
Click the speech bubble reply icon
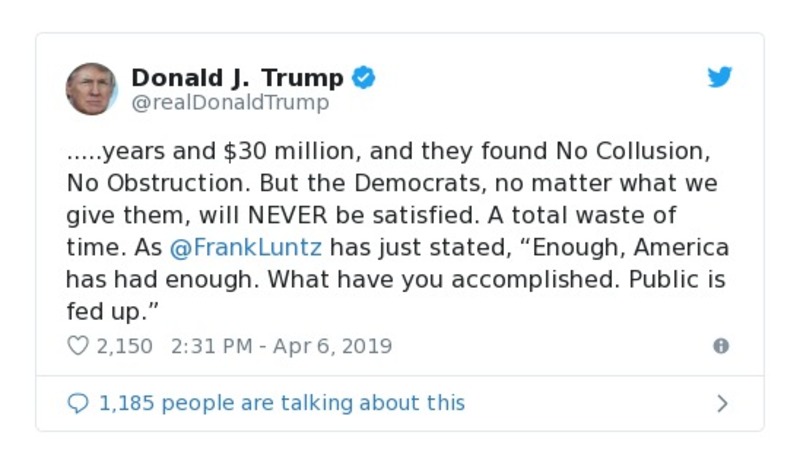point(78,403)
